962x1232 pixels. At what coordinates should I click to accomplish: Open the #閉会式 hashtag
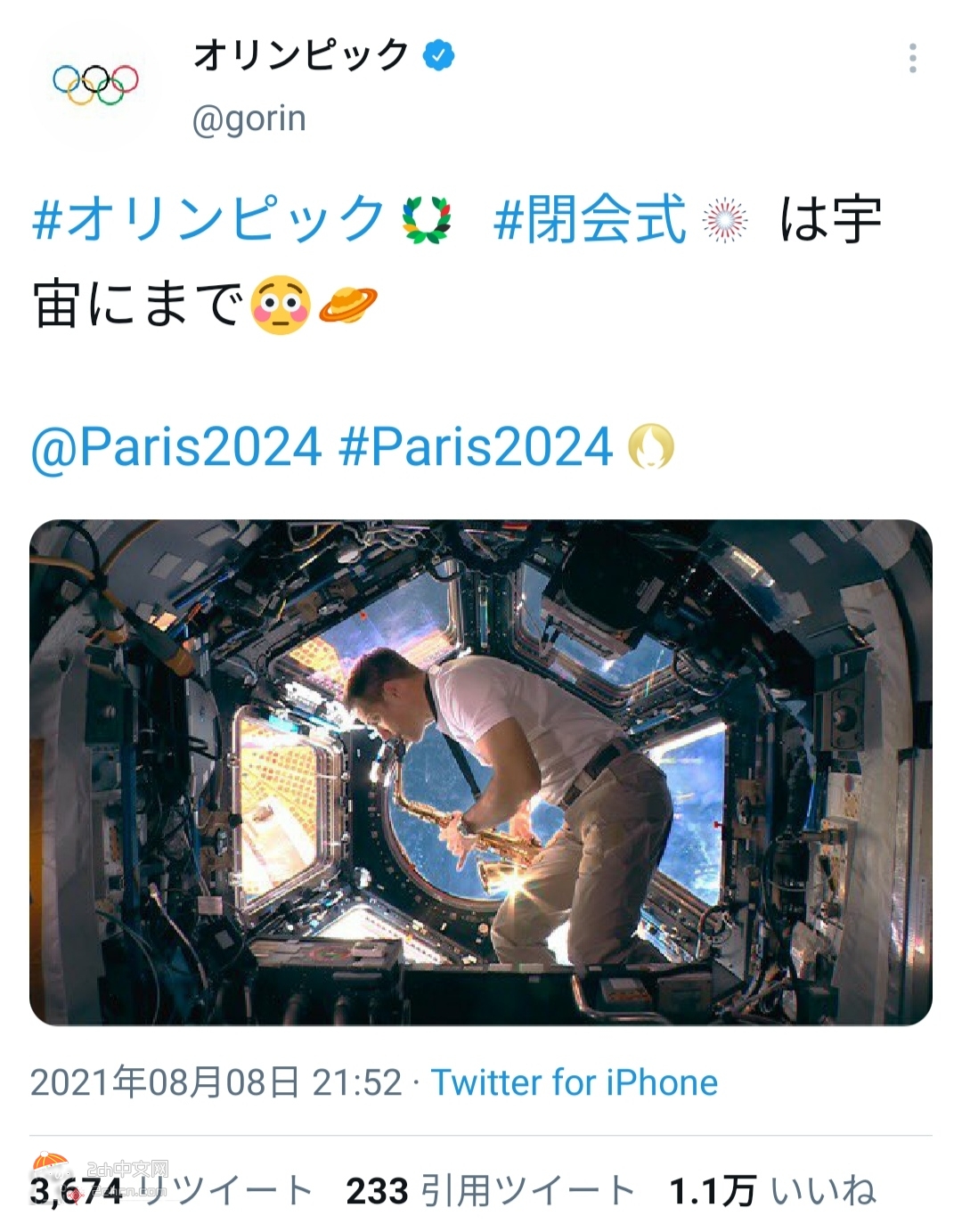pos(591,218)
